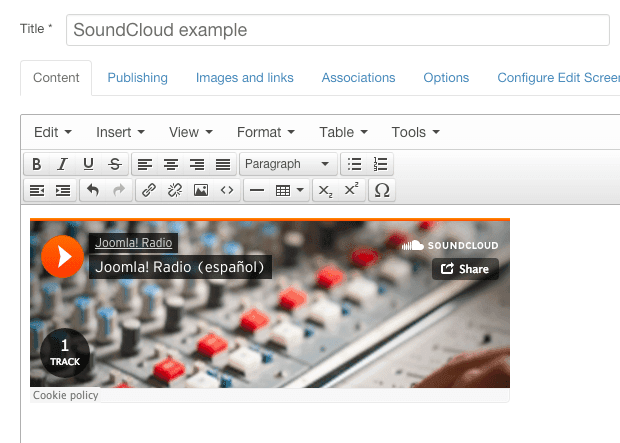Click the 1 Track badge
Screen dimensions: 620x443
pos(65,352)
